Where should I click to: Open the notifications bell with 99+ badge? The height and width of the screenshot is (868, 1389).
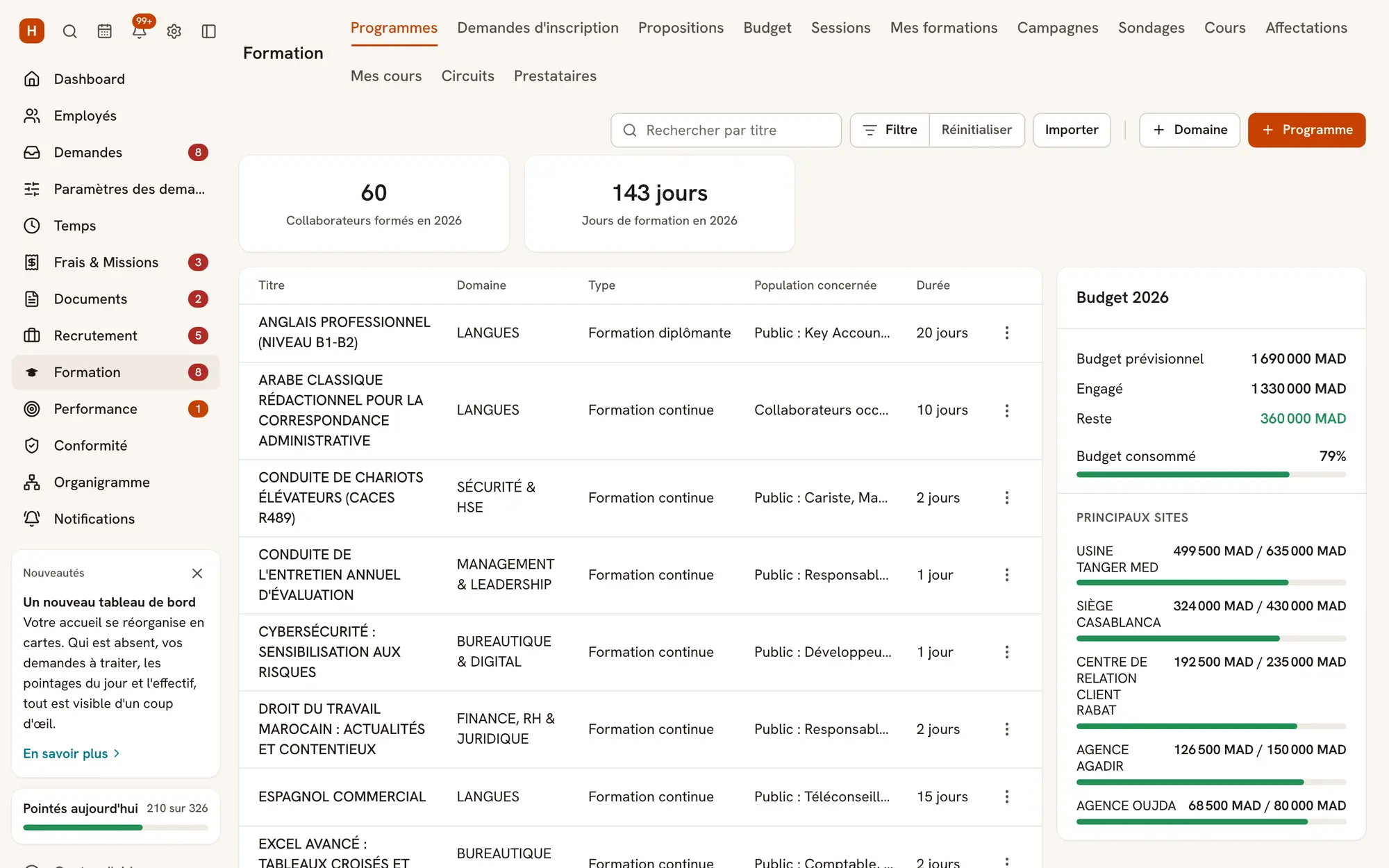(x=140, y=31)
